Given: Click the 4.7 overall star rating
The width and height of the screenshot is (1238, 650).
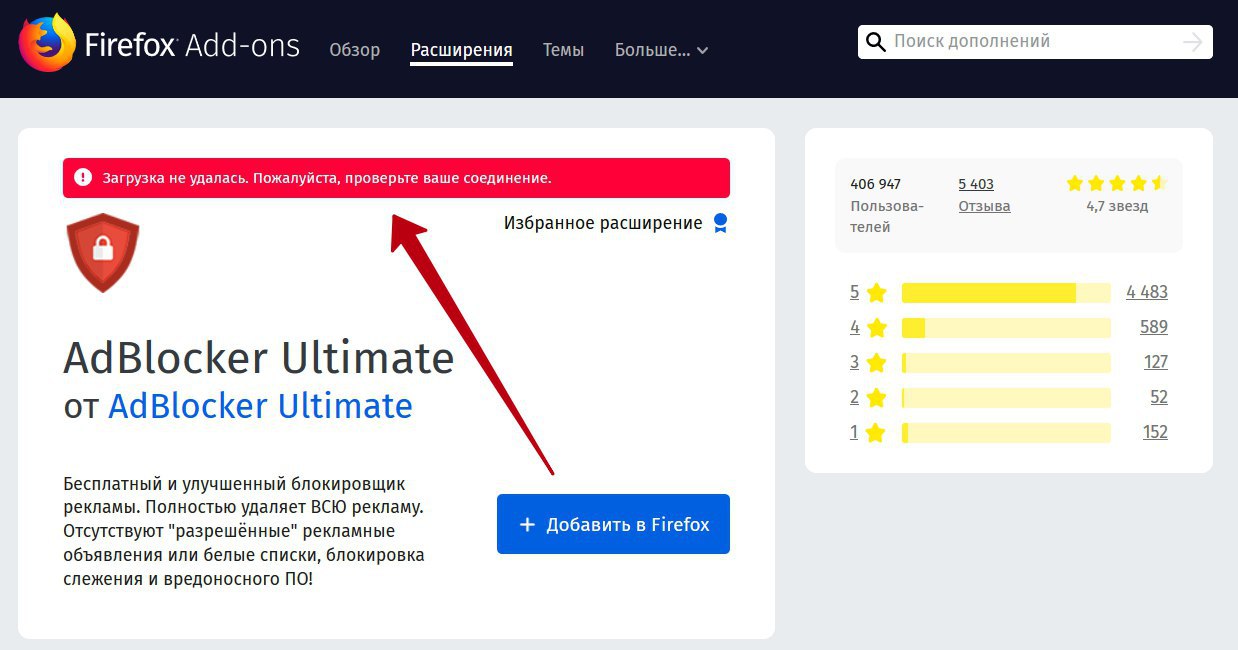Looking at the screenshot, I should pyautogui.click(x=1117, y=183).
